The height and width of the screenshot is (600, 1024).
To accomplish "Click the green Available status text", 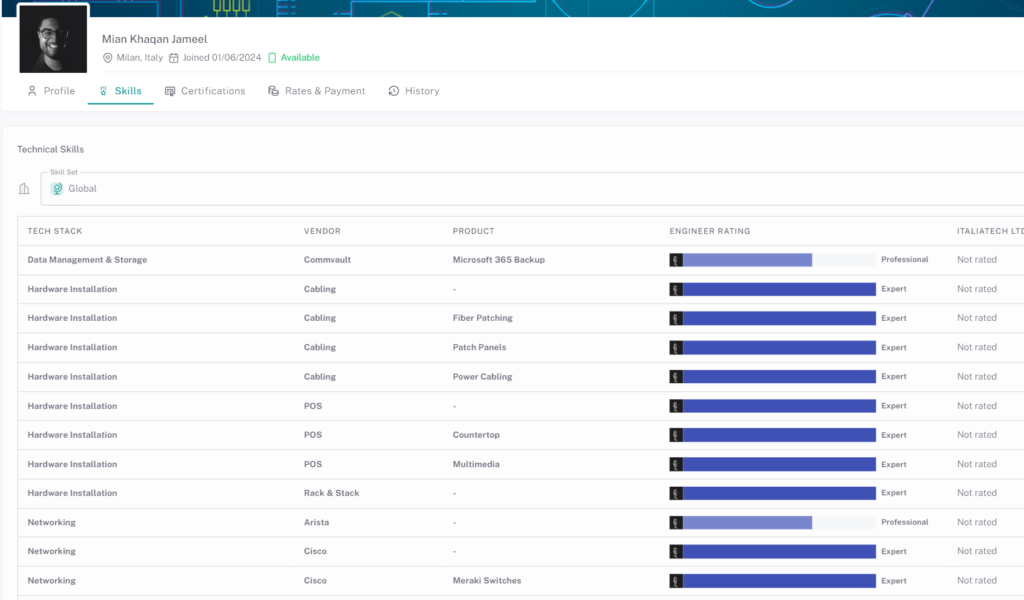I will (300, 58).
